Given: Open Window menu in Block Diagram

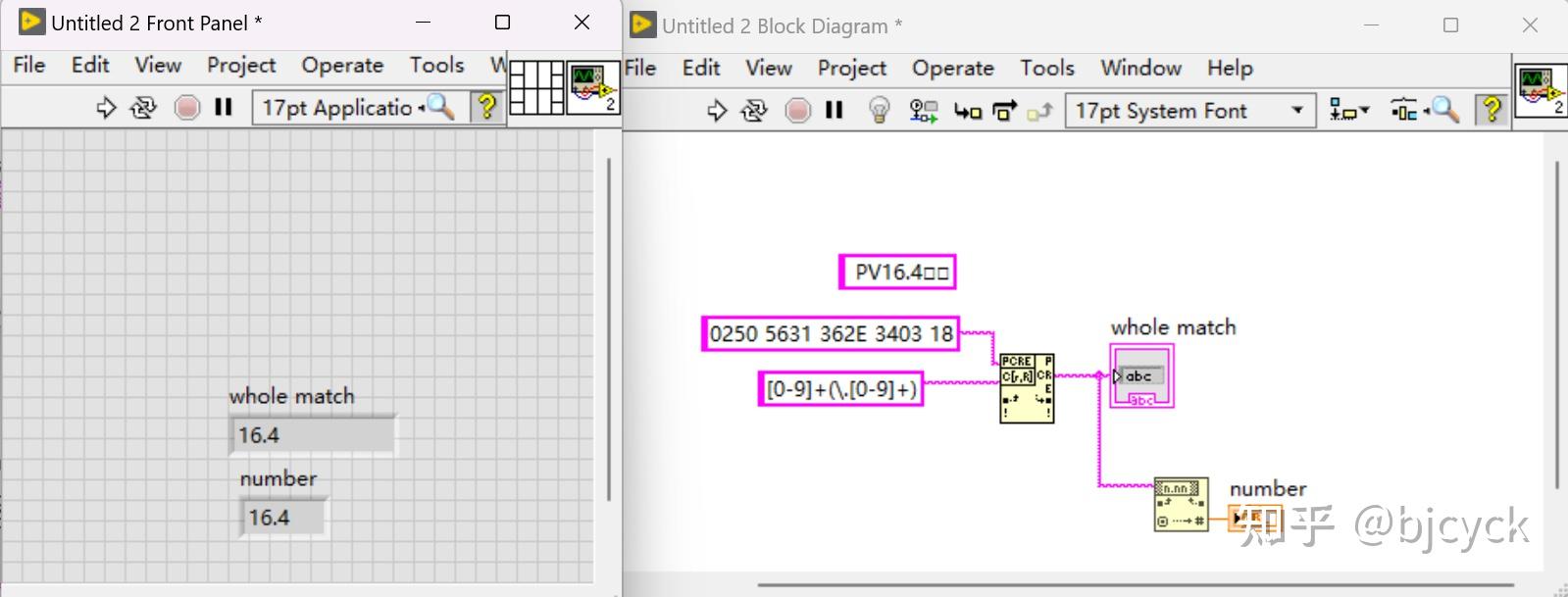Looking at the screenshot, I should tap(1140, 68).
